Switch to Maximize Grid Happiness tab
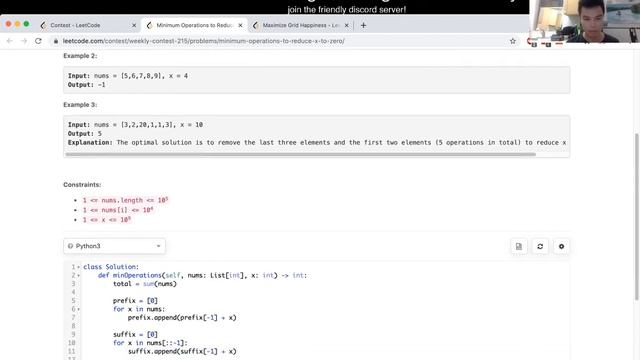This screenshot has height=360, width=640. pyautogui.click(x=301, y=25)
